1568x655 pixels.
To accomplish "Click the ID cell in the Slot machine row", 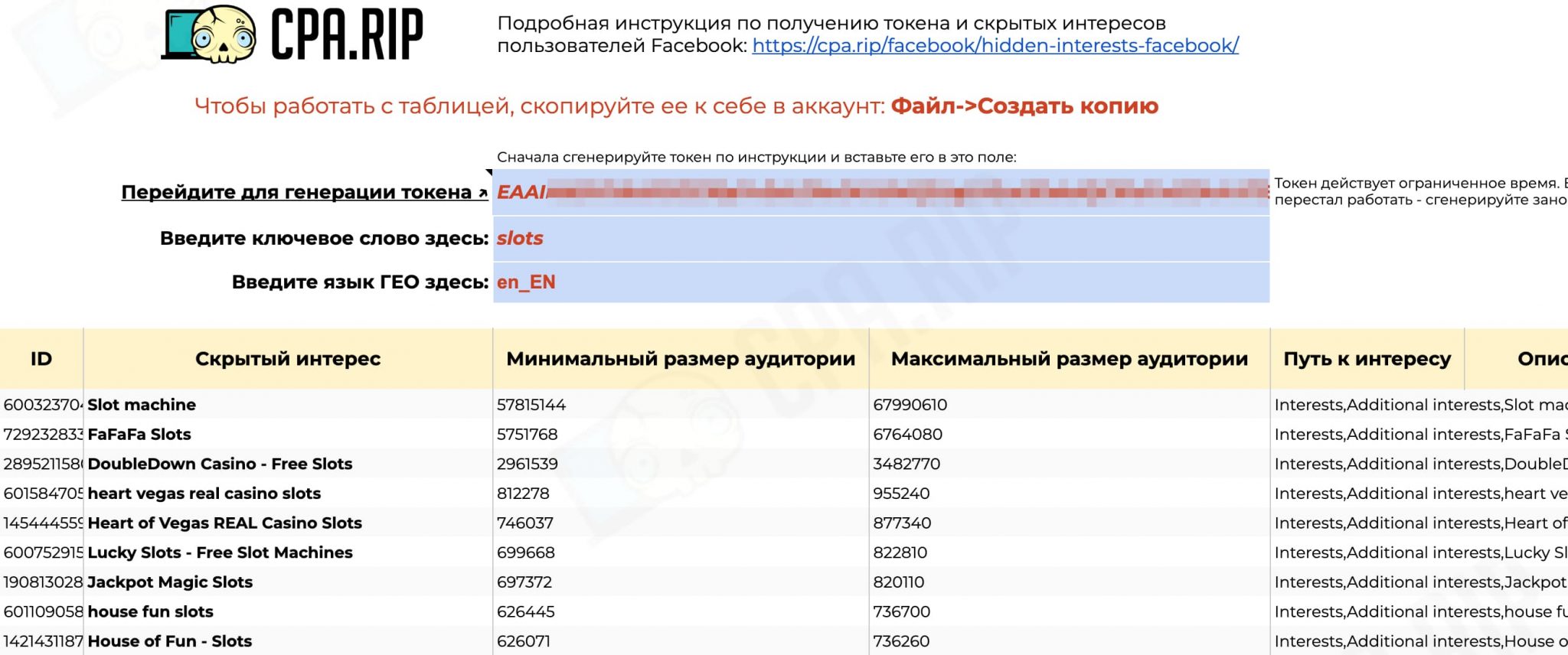I will pos(41,405).
